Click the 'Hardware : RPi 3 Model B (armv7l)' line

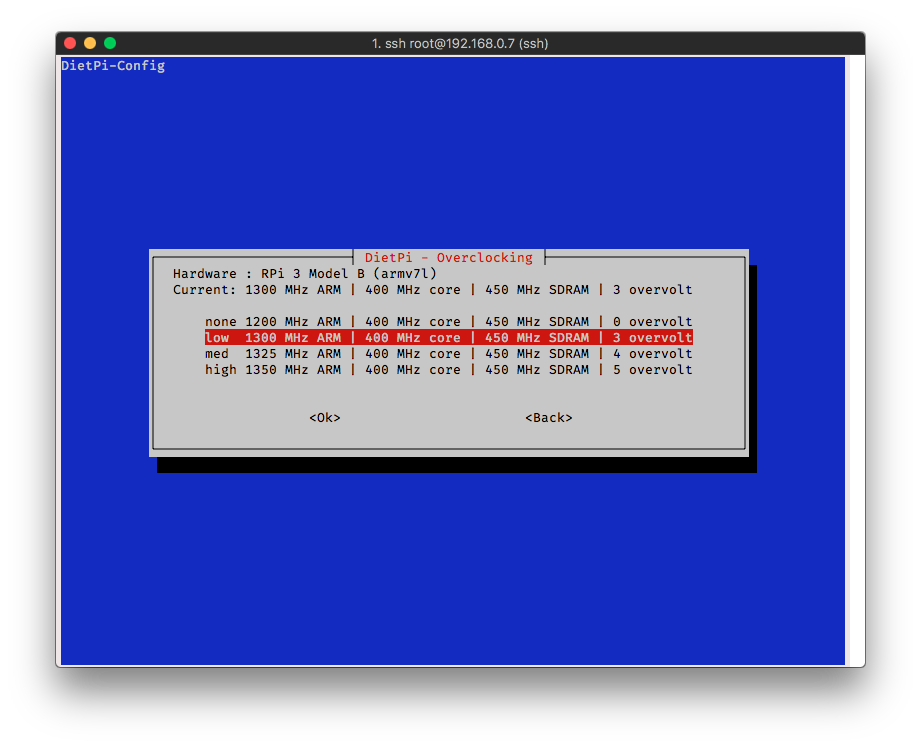(305, 274)
